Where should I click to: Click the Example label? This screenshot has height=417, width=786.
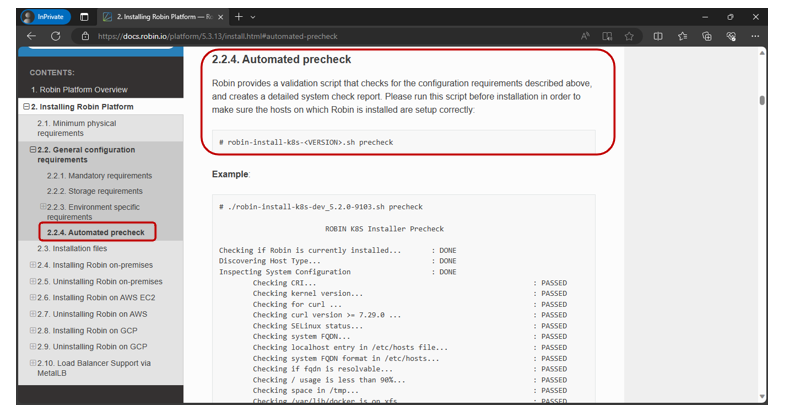tap(230, 174)
